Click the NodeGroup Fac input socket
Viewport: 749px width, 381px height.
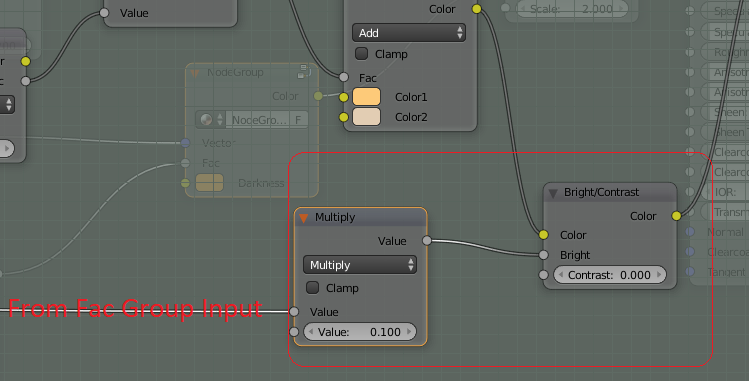[186, 163]
